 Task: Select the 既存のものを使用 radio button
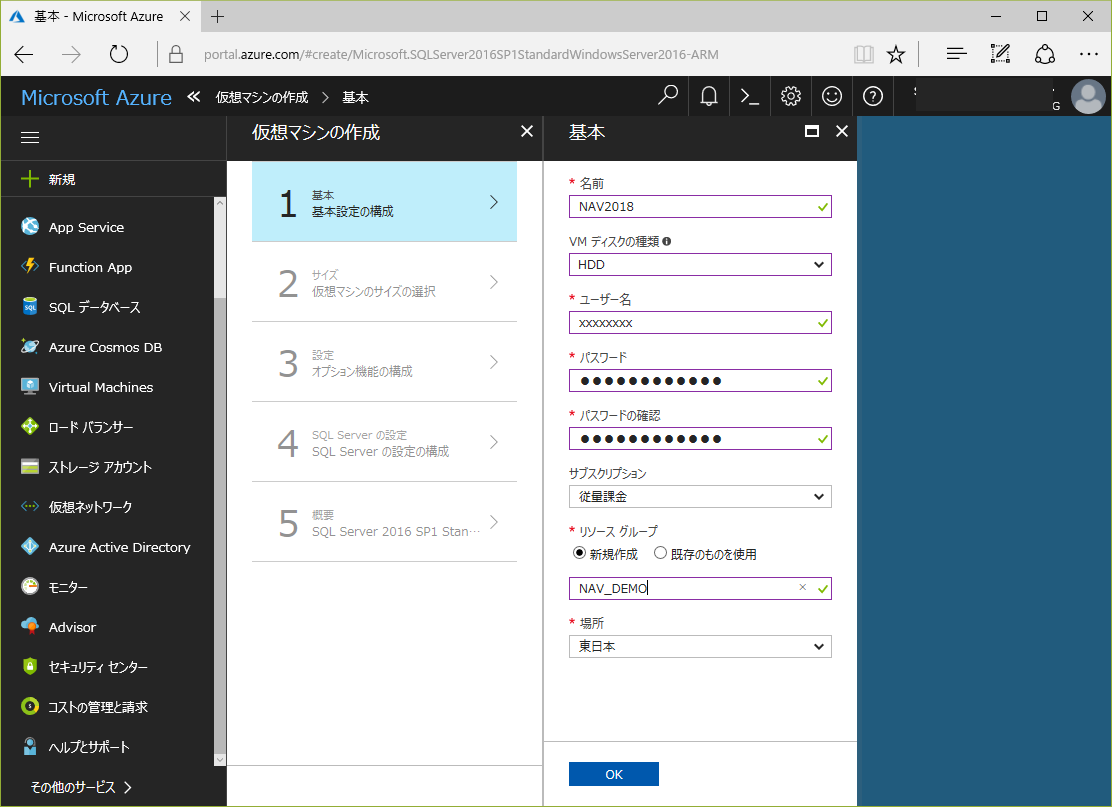660,553
